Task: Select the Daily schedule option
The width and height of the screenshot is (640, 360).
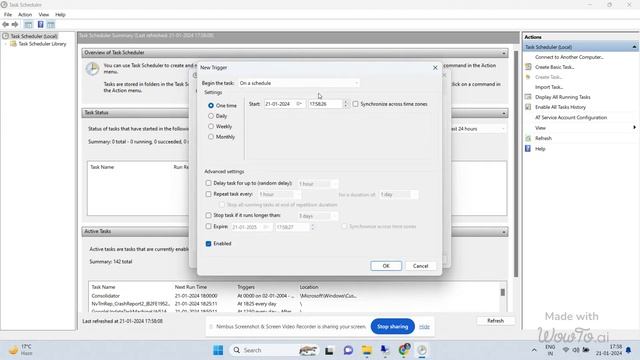Action: (x=211, y=116)
